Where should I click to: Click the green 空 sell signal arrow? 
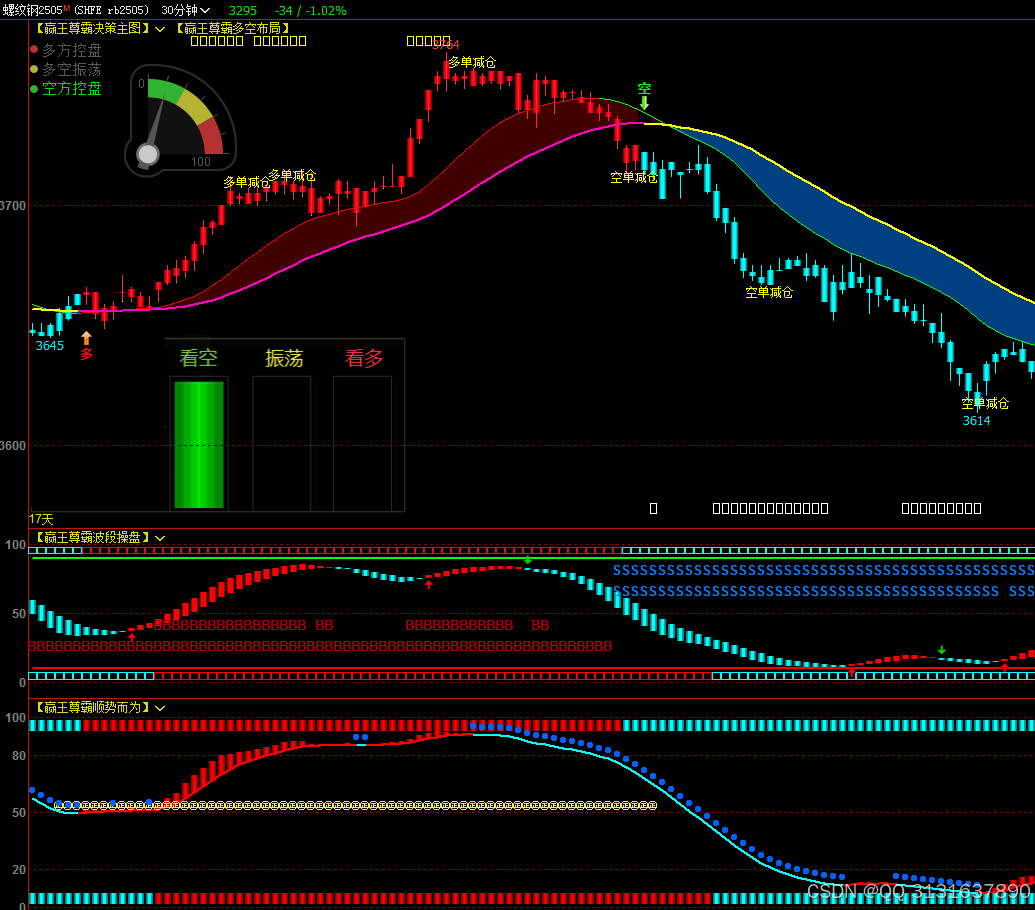(644, 103)
